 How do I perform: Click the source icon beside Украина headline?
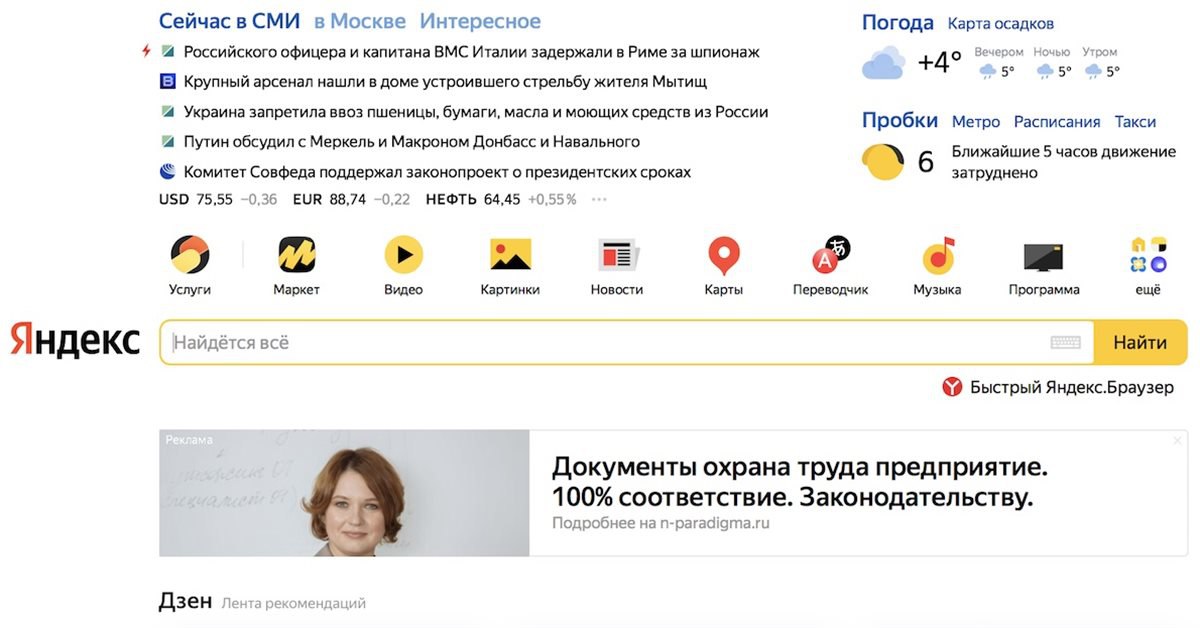pos(167,112)
